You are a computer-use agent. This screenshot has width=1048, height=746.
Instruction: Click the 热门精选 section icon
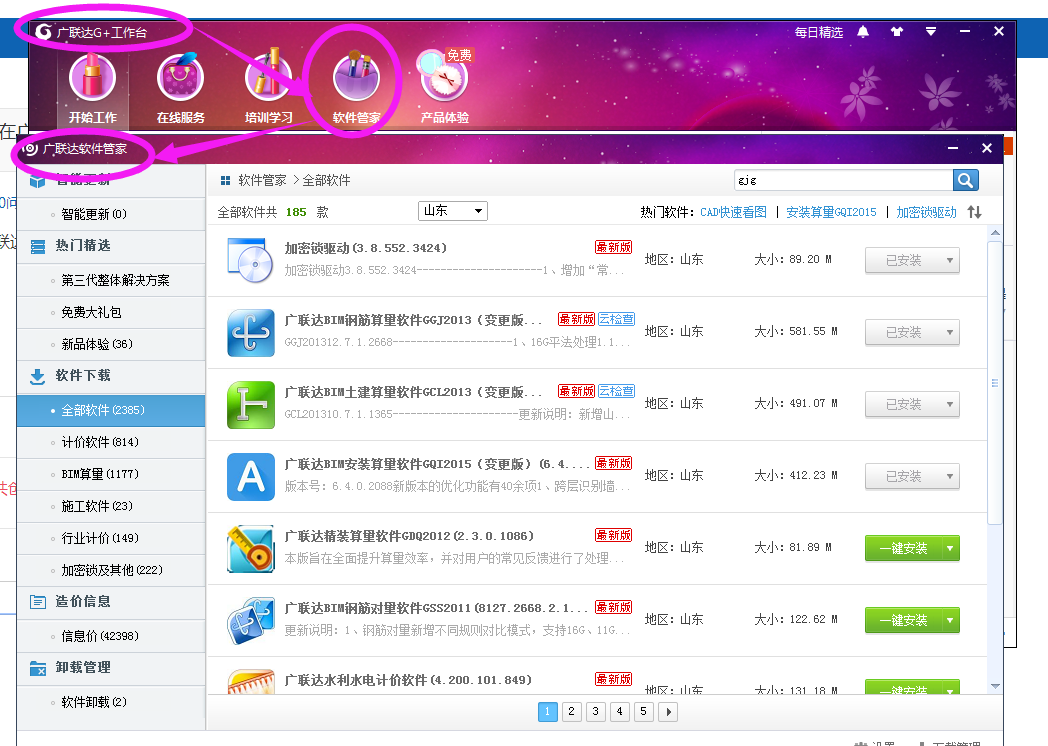(37, 247)
